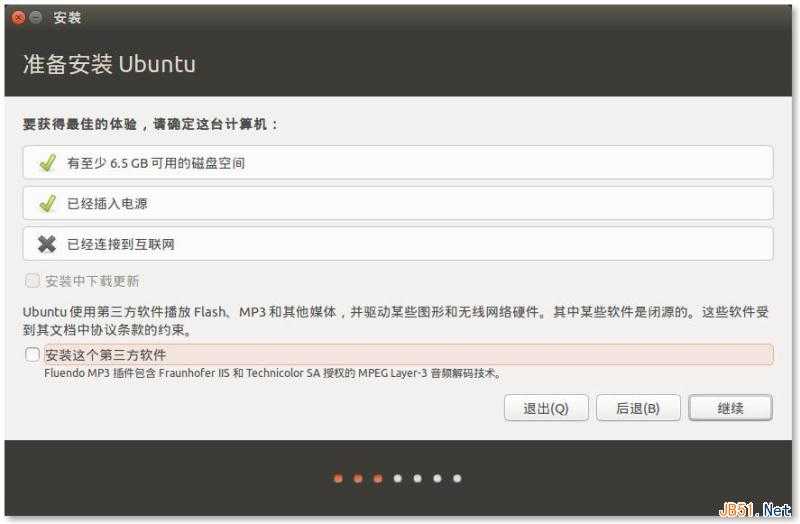This screenshot has width=800, height=524.
Task: Click the green check icon beside 磁盘空间
Action: click(x=47, y=163)
